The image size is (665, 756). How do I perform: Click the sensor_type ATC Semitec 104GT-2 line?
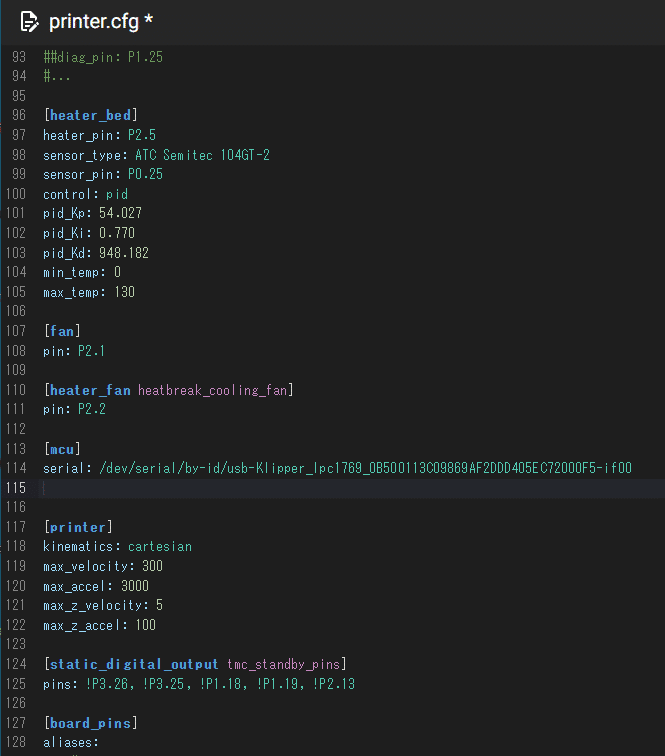tap(156, 155)
